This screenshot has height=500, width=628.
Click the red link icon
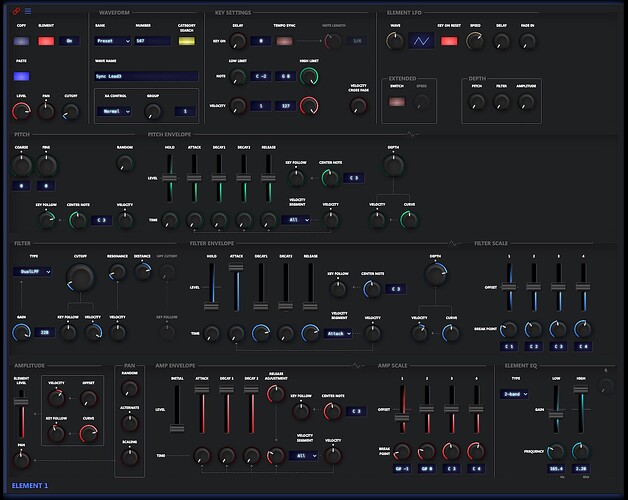[x=16, y=11]
